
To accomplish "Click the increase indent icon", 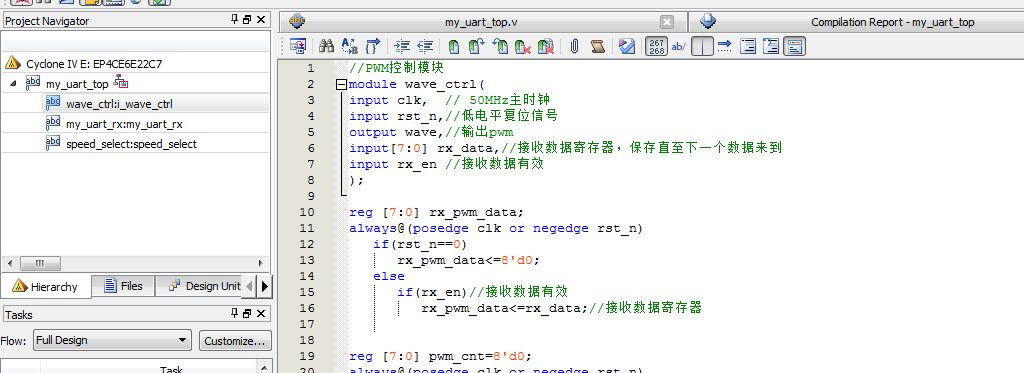I will tap(403, 46).
